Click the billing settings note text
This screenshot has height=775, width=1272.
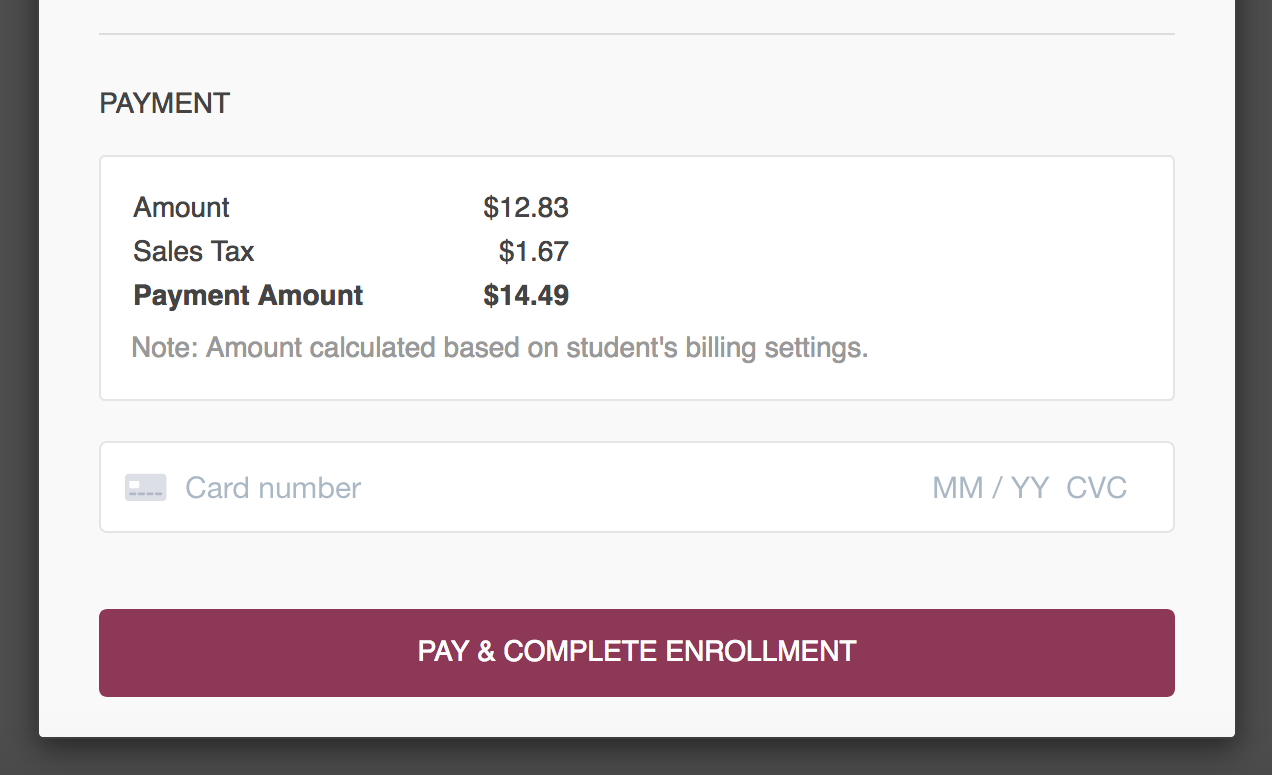(500, 348)
